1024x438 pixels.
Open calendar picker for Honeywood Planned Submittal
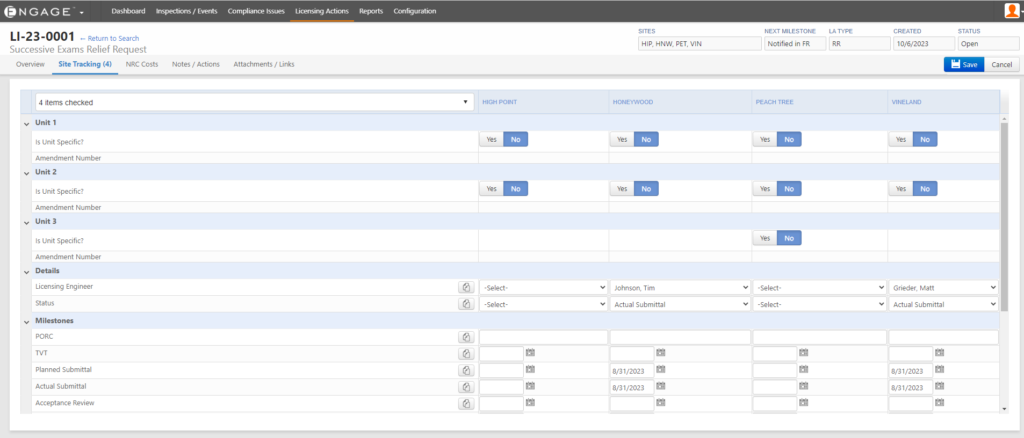click(661, 370)
